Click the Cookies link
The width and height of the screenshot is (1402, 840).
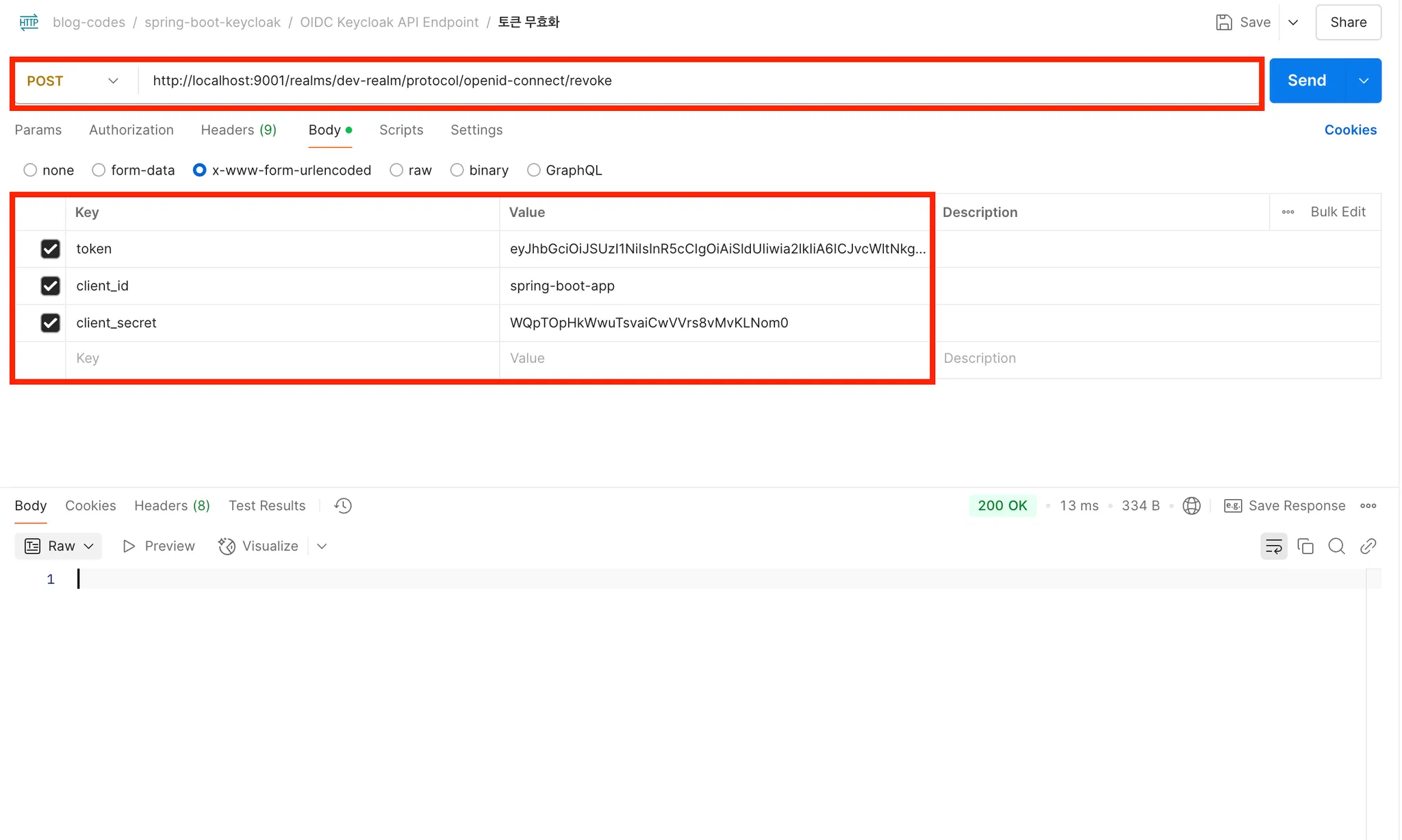[1350, 129]
